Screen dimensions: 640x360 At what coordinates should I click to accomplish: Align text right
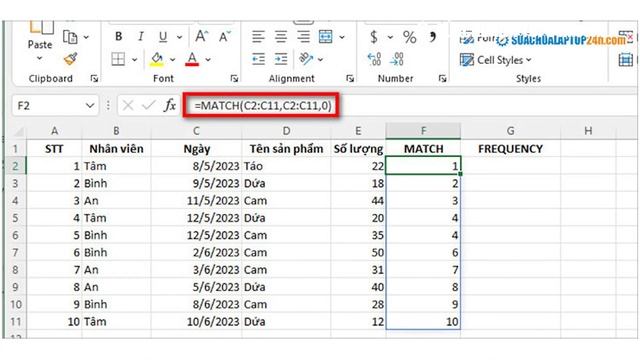[x=303, y=37]
